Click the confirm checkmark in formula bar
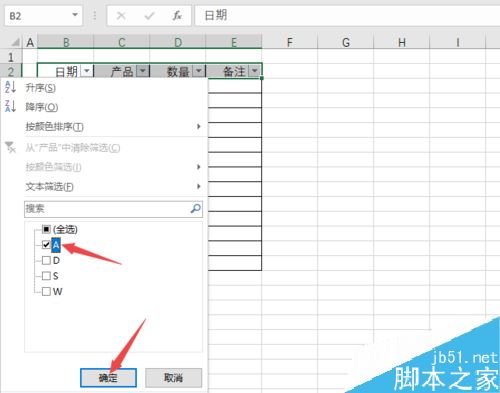Screen dimensions: 500x393 click(149, 15)
